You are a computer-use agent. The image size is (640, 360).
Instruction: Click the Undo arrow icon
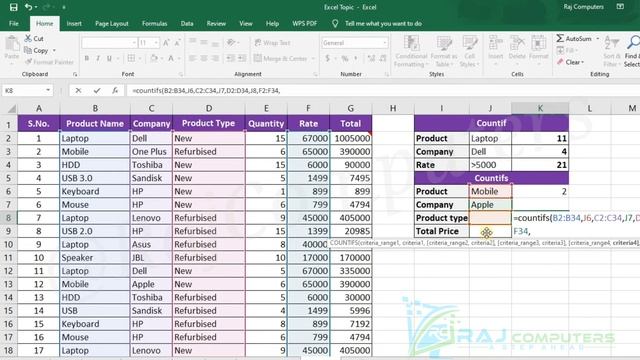(28, 7)
